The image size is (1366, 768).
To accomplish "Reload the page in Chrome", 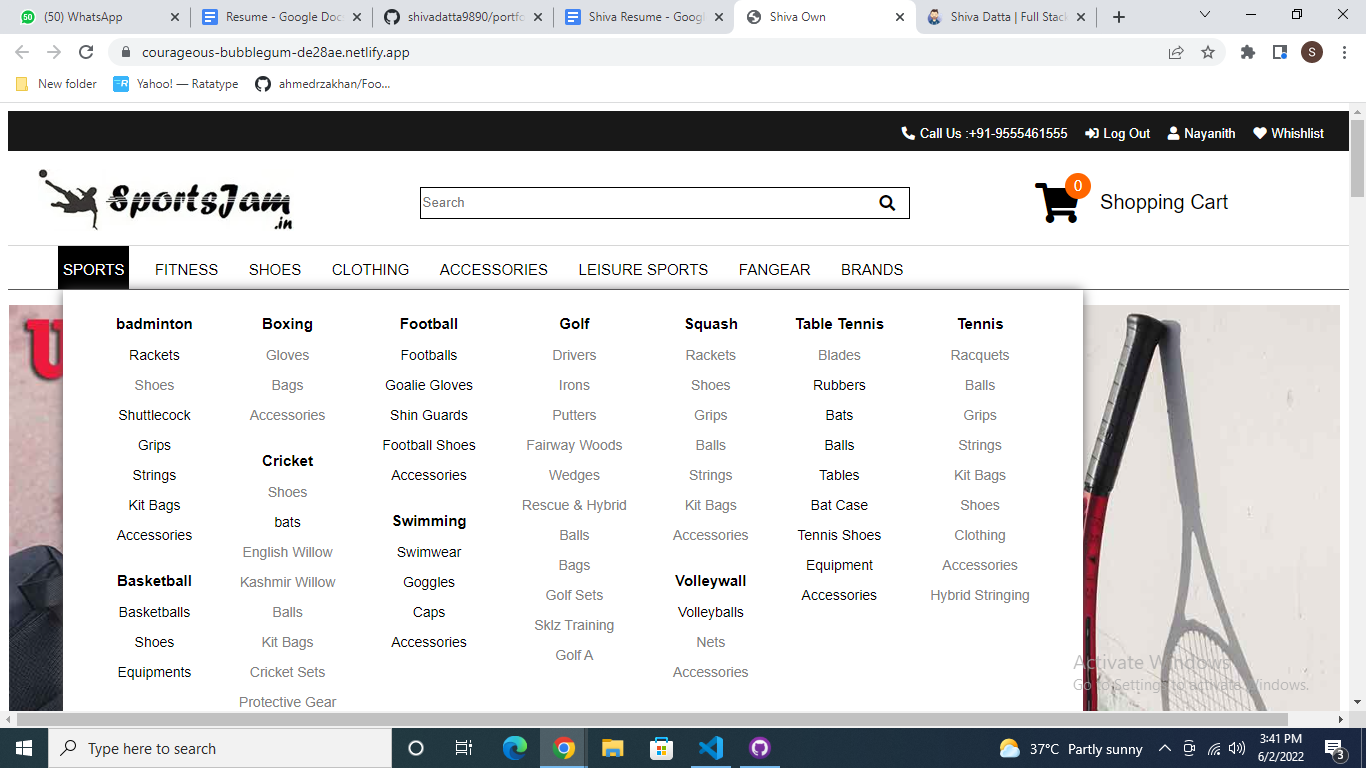I will [86, 52].
